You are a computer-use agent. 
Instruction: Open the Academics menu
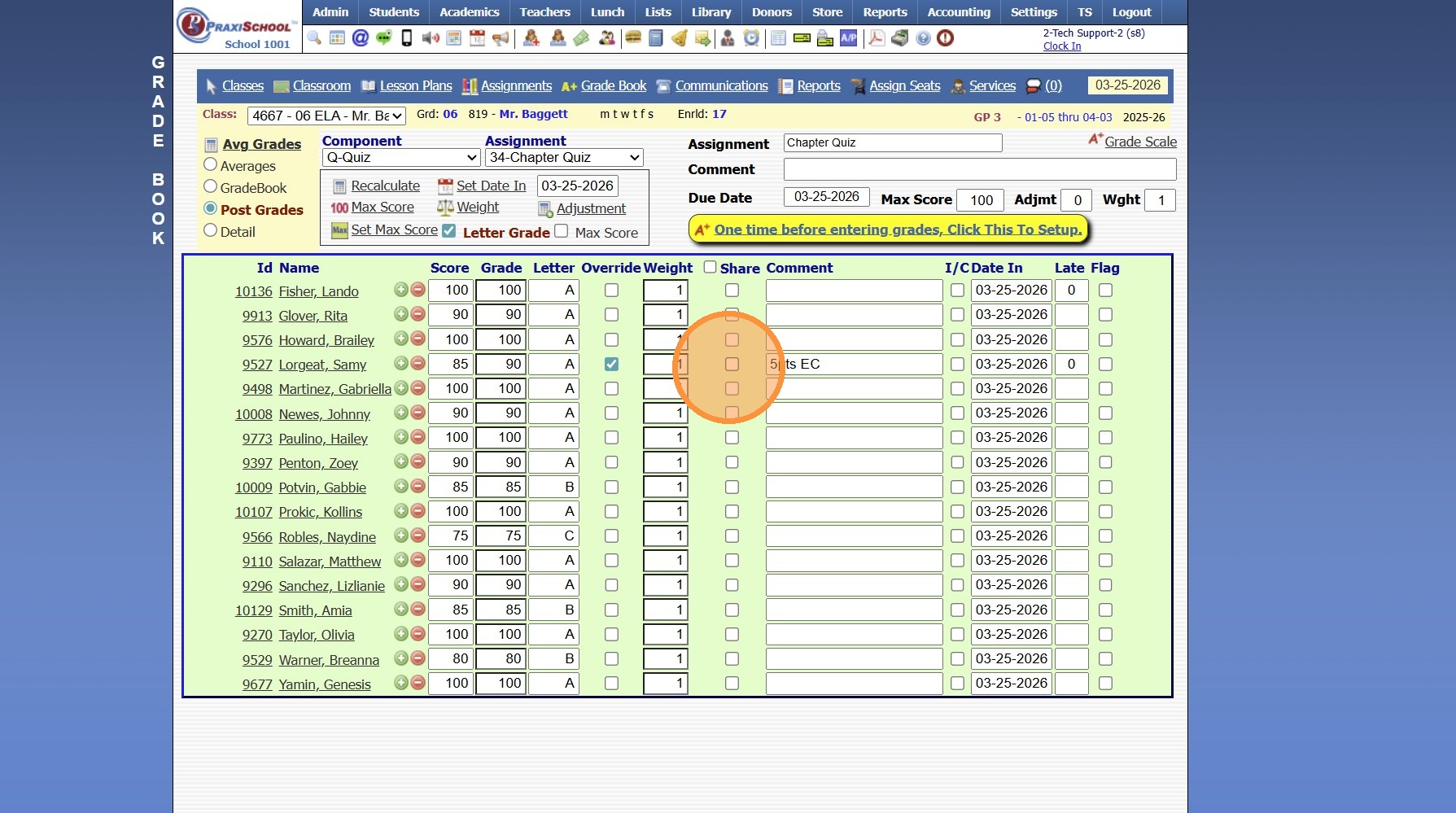(x=469, y=12)
